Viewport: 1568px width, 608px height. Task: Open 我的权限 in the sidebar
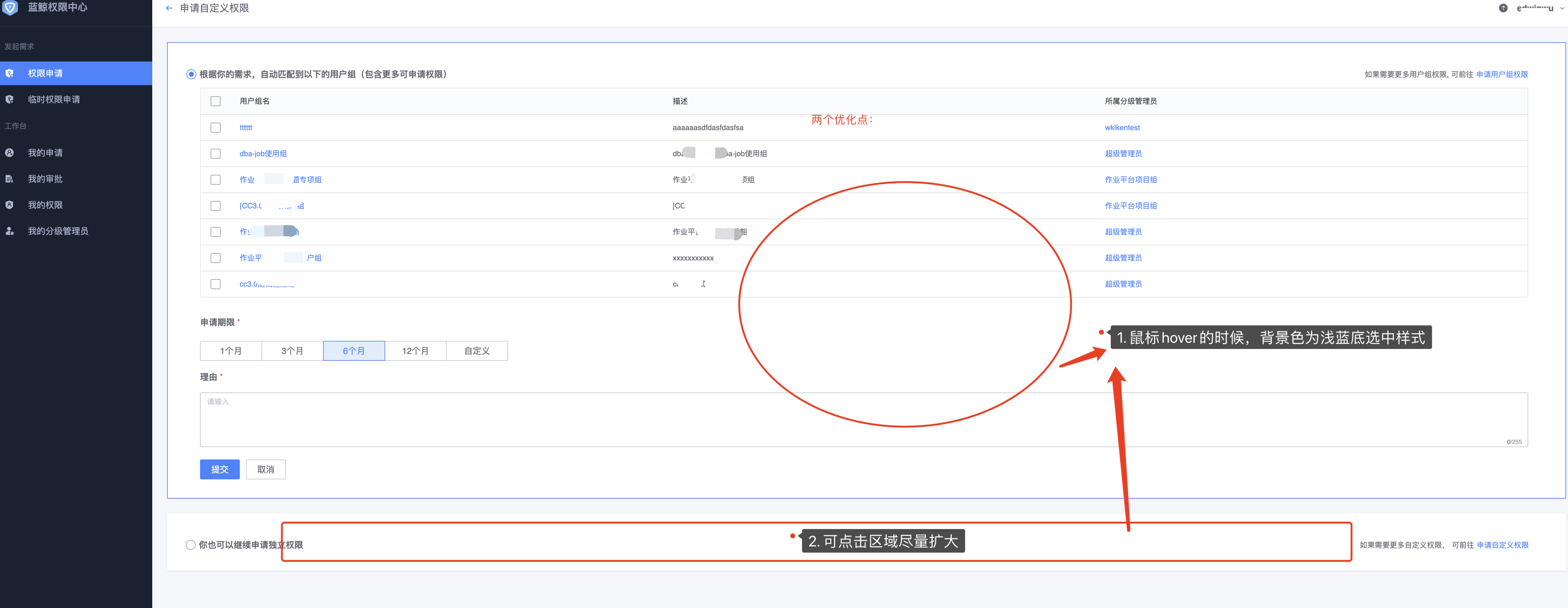pos(45,205)
